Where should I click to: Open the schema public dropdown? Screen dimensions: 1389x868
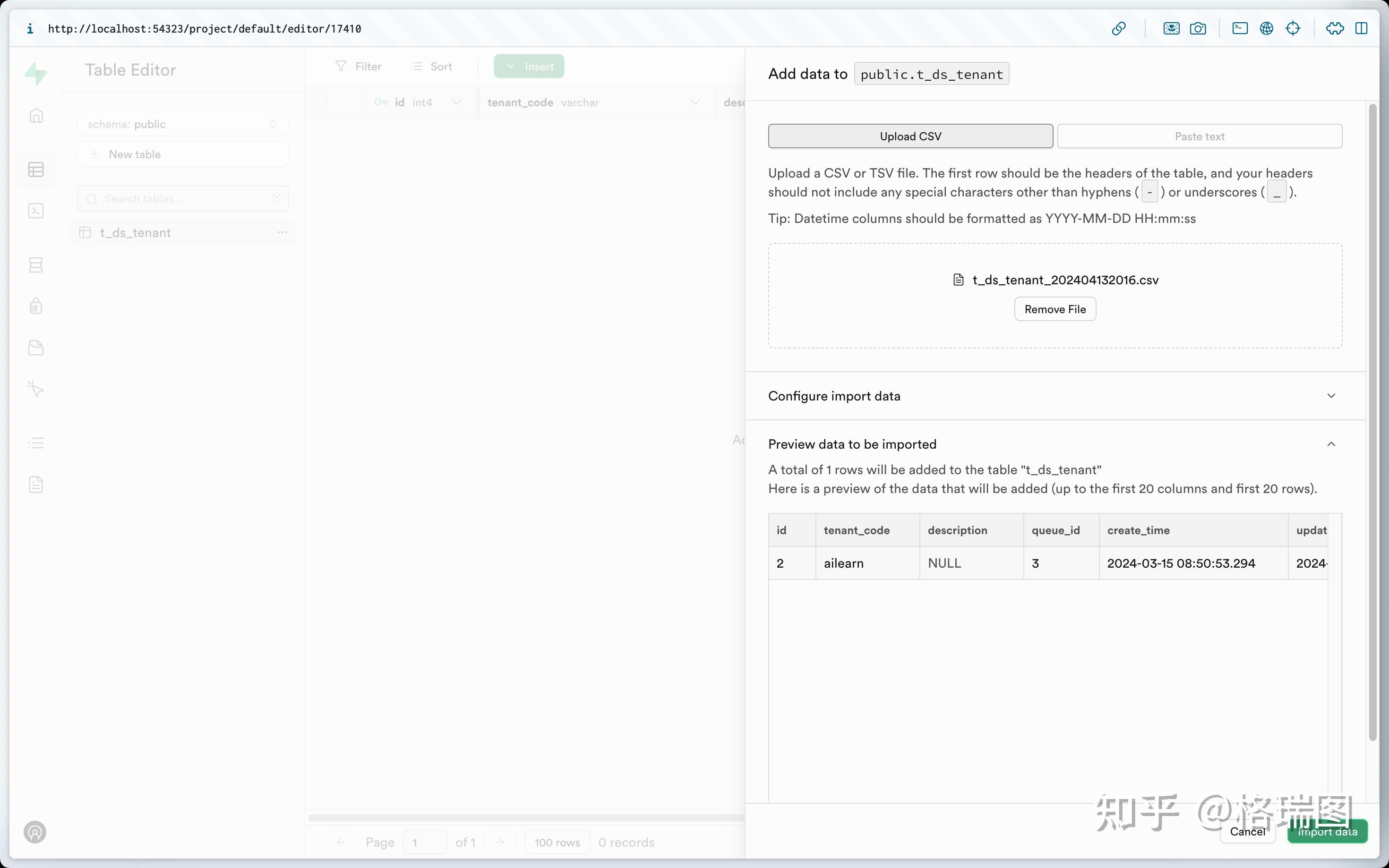[x=182, y=124]
